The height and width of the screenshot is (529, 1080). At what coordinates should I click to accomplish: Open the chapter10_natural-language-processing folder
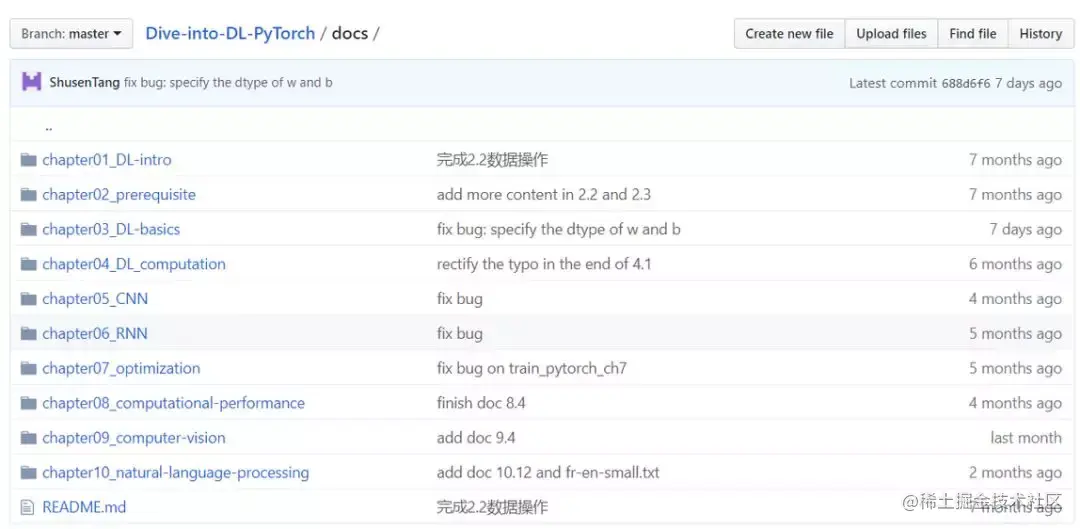(176, 473)
